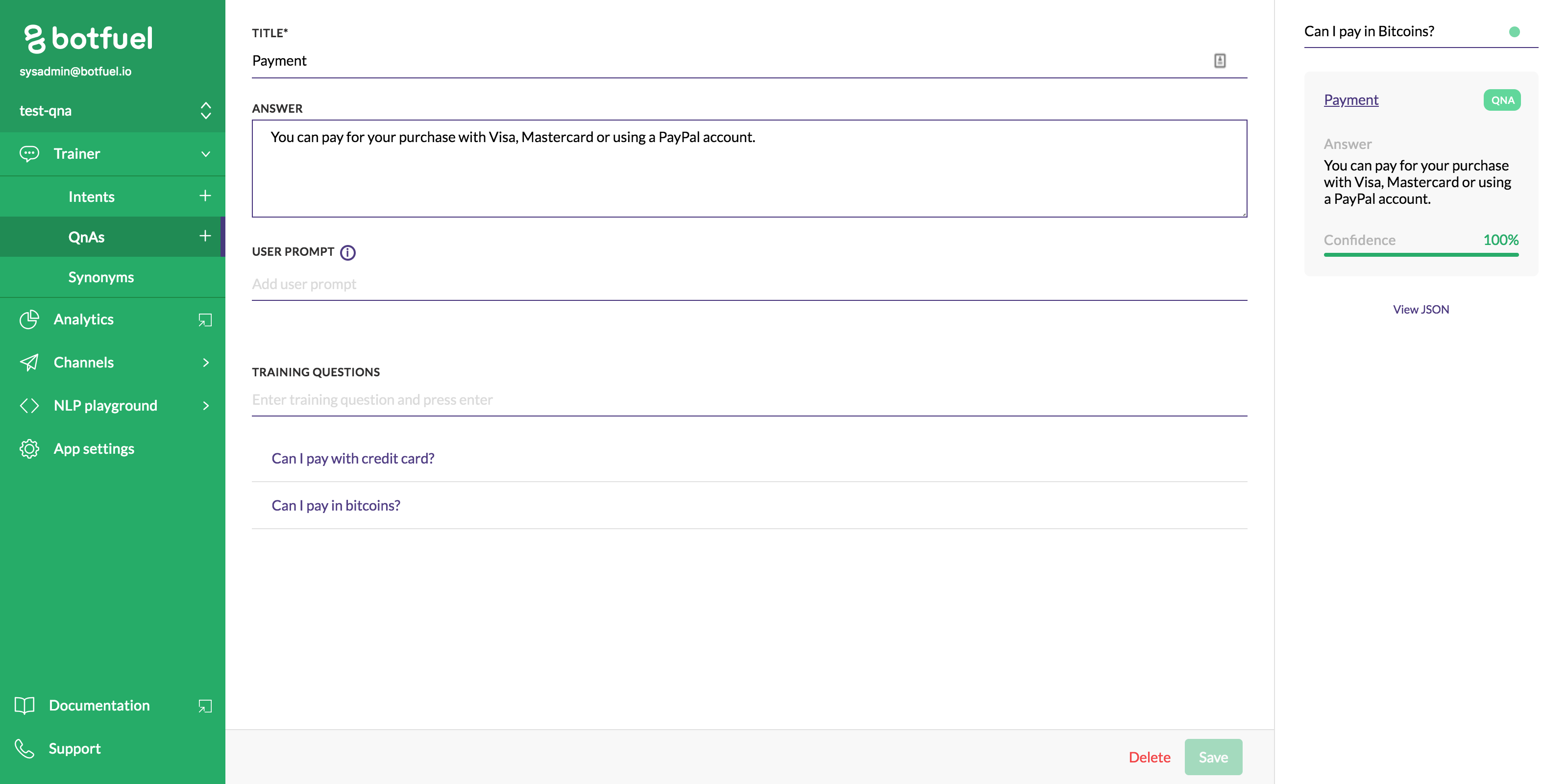Image resolution: width=1568 pixels, height=784 pixels.
Task: Open Documentation external link icon
Action: pos(205,706)
